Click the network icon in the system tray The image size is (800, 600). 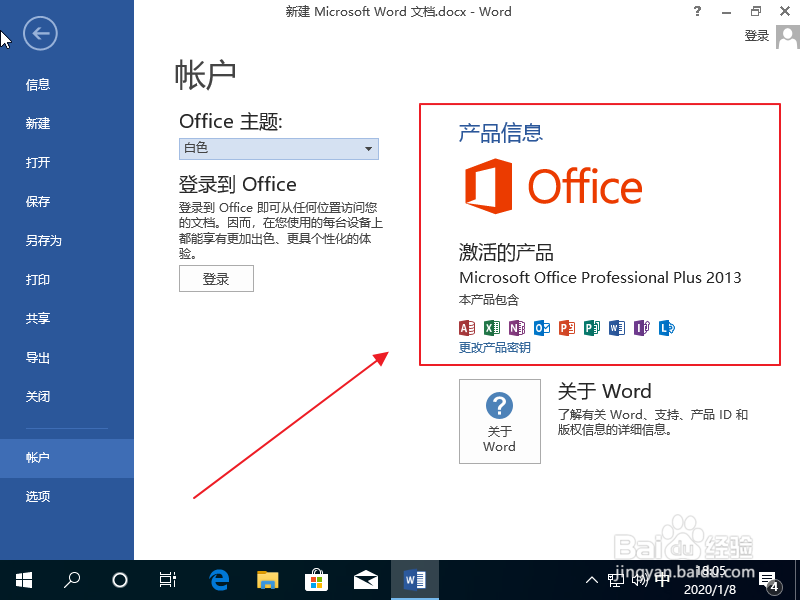coord(616,580)
